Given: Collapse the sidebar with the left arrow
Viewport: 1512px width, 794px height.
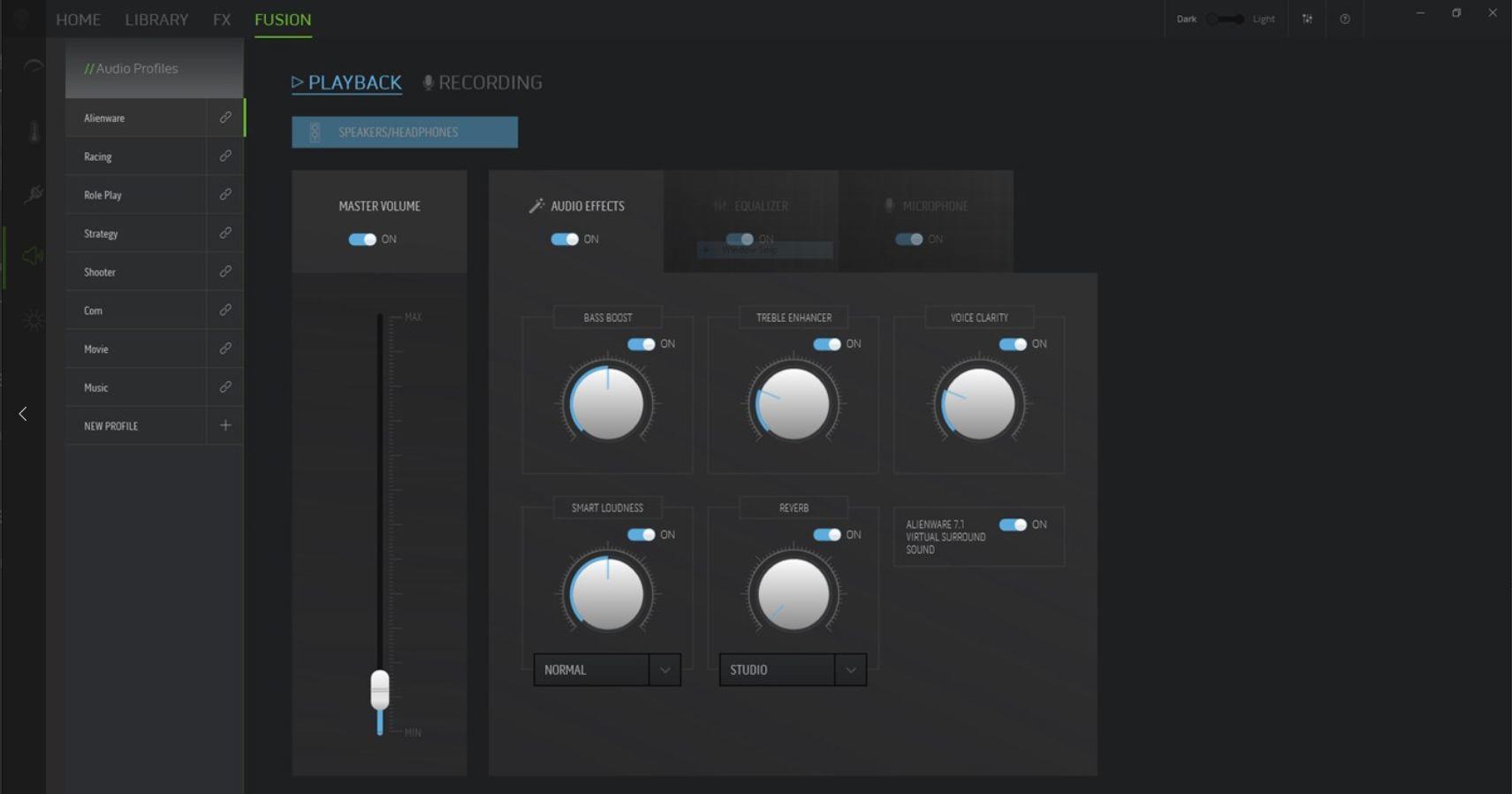Looking at the screenshot, I should click(x=23, y=414).
